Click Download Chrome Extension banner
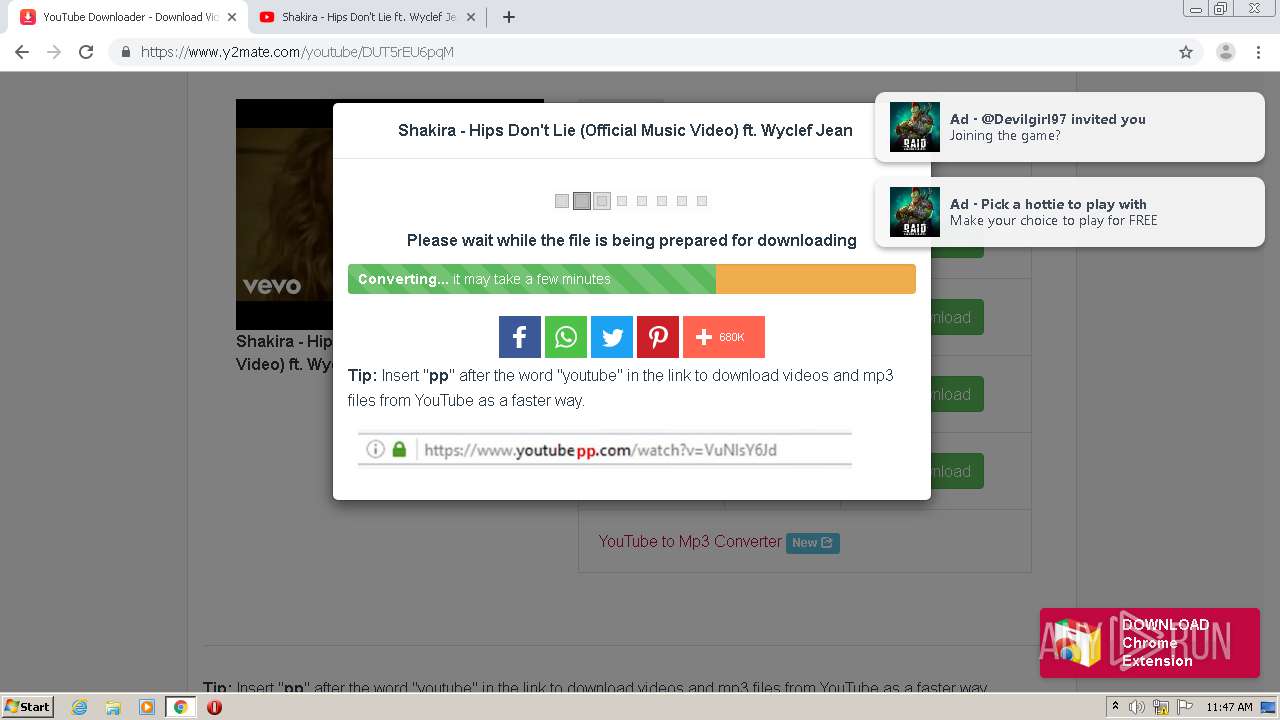Image resolution: width=1280 pixels, height=720 pixels. (x=1150, y=643)
